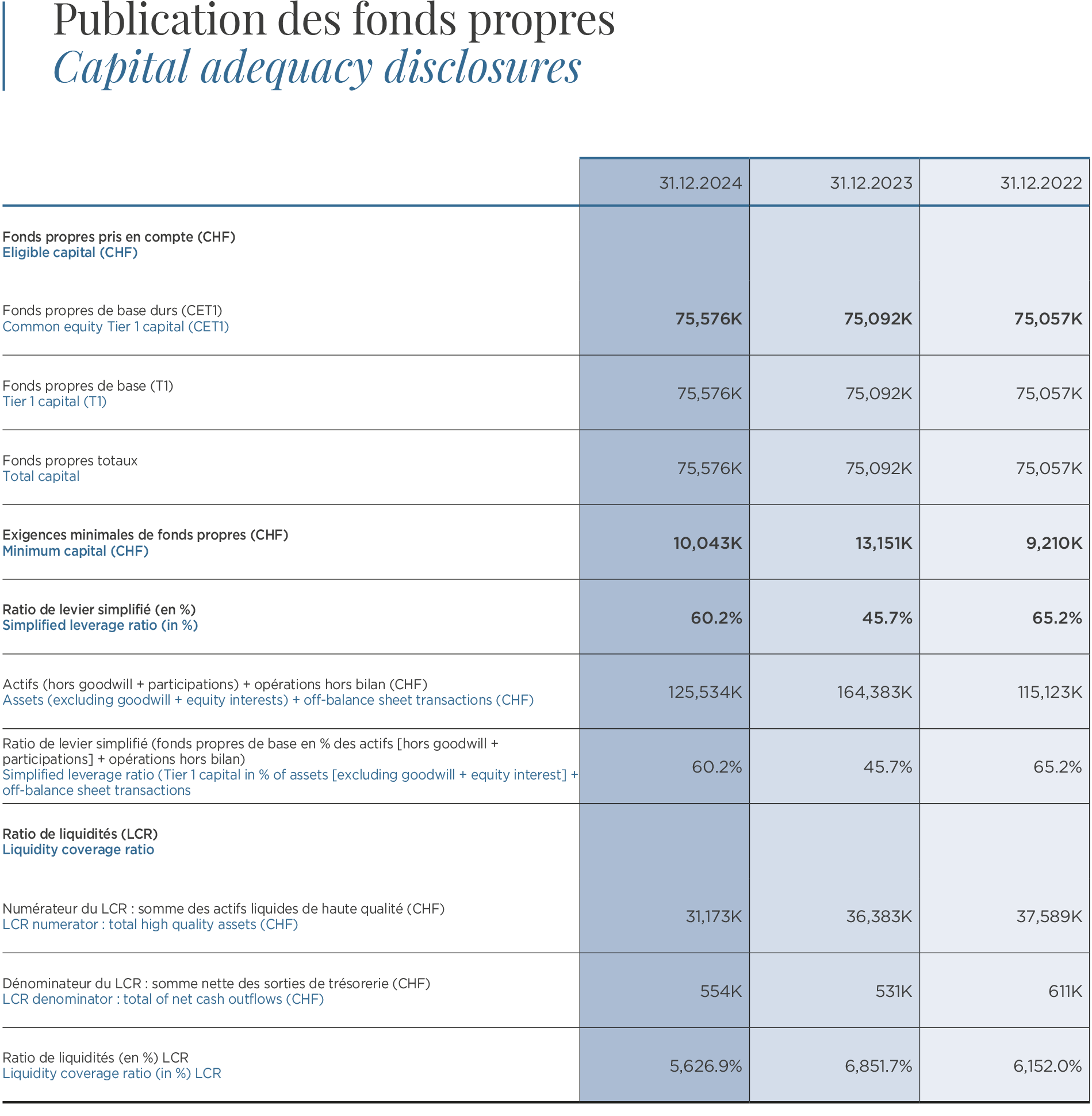Select the 611K net cash outflows cell
The width and height of the screenshot is (1092, 1116).
1065,991
